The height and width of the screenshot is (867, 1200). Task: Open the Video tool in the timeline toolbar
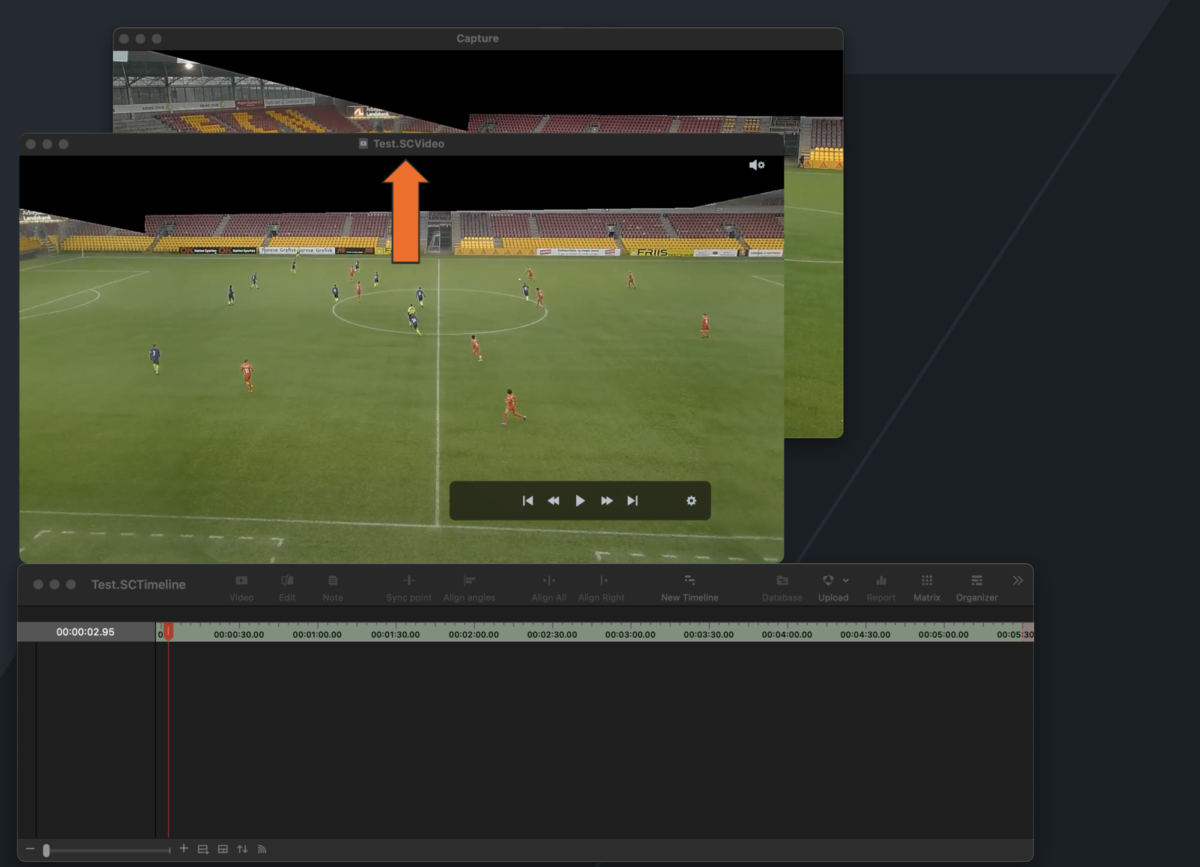click(241, 588)
